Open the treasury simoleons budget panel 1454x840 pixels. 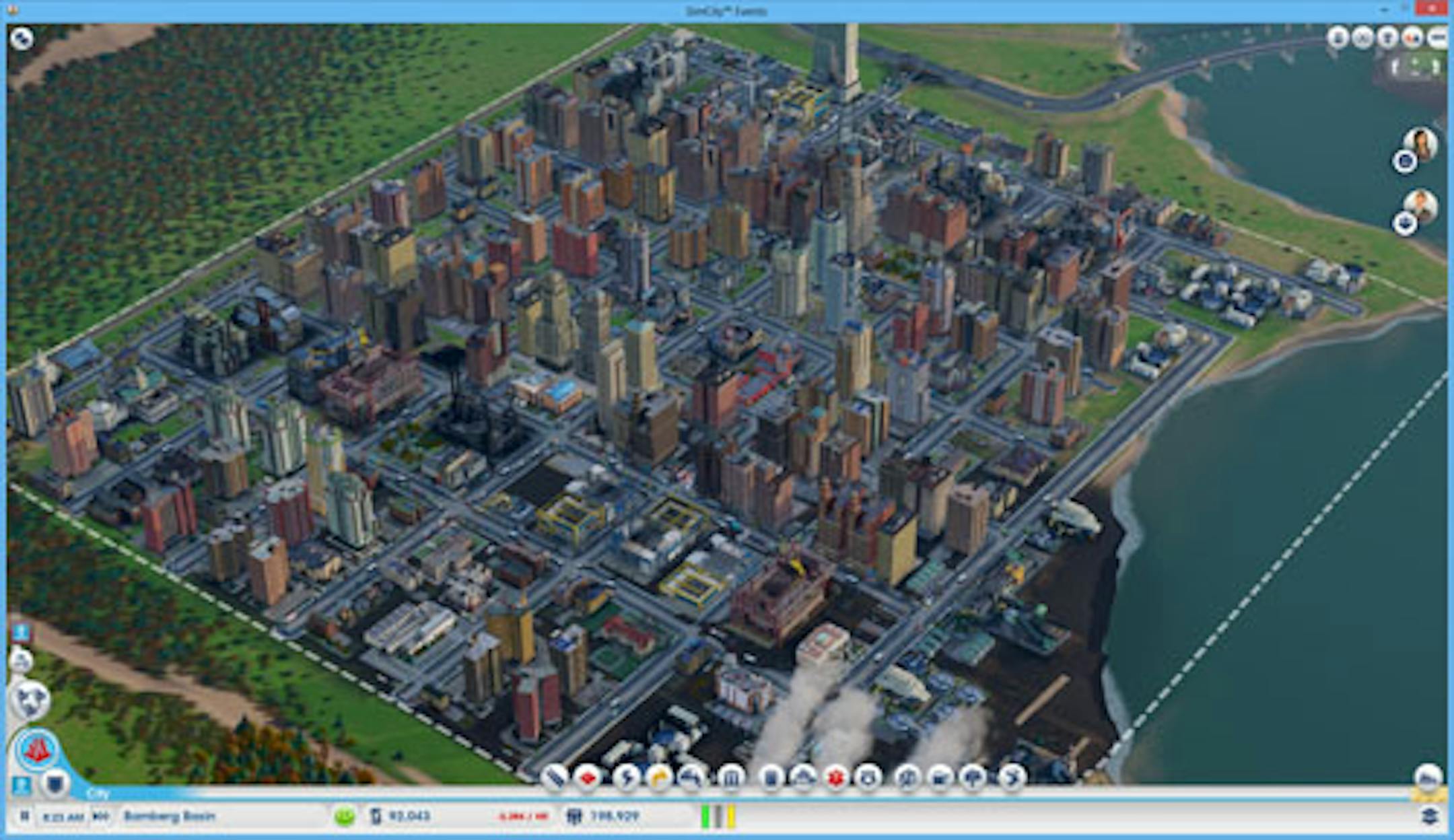401,816
